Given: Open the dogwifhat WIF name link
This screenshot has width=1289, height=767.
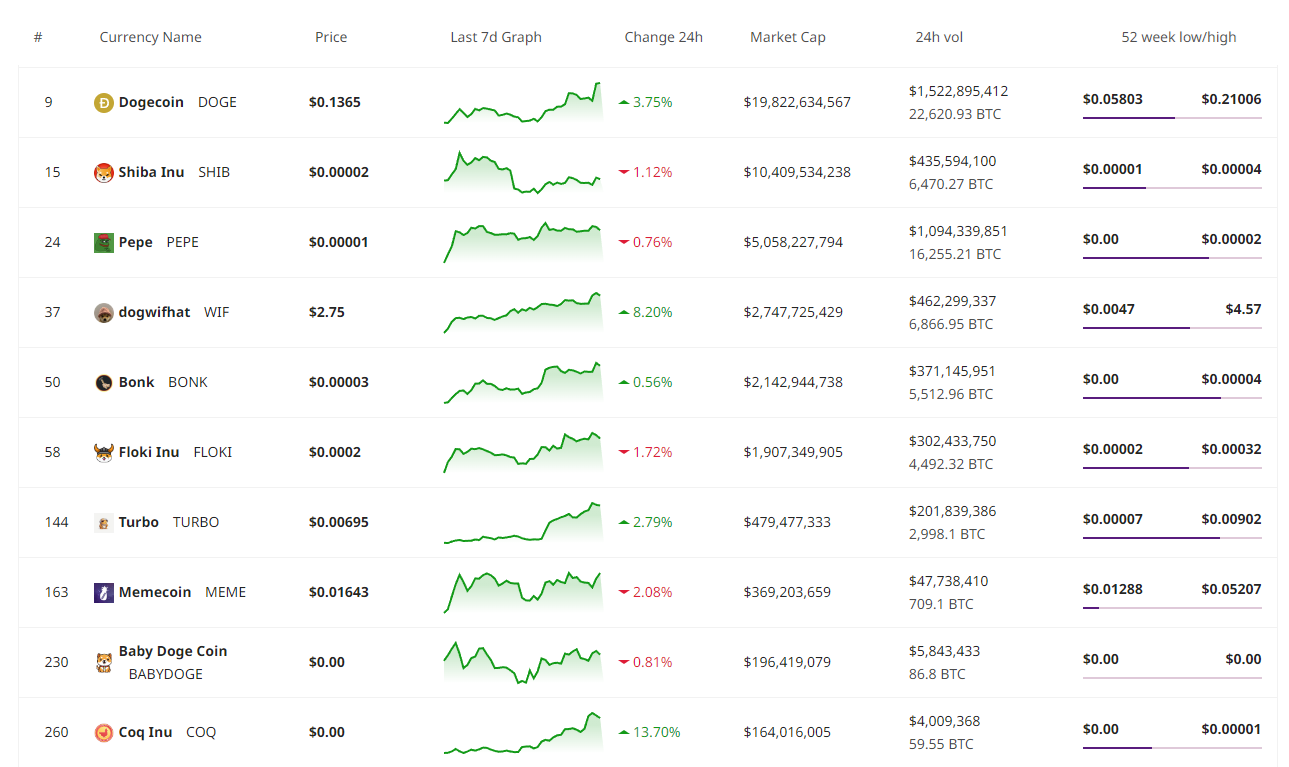Looking at the screenshot, I should point(155,312).
